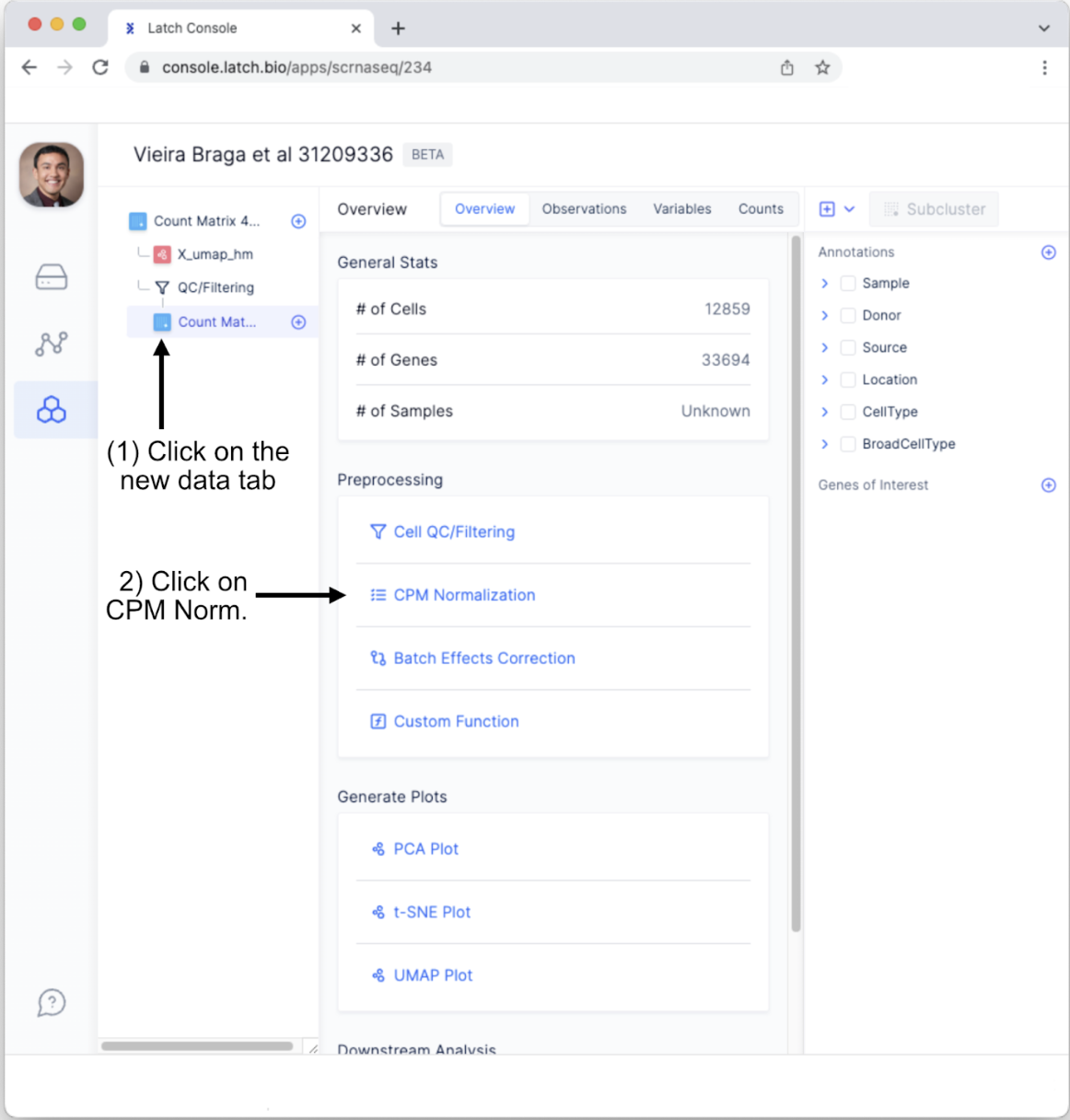Image resolution: width=1070 pixels, height=1120 pixels.
Task: Expand the BroadCellType annotation chevron
Action: (x=825, y=444)
